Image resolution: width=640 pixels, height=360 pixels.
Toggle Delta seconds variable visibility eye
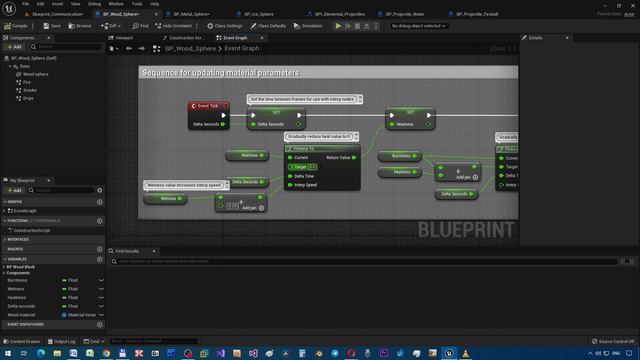101,306
